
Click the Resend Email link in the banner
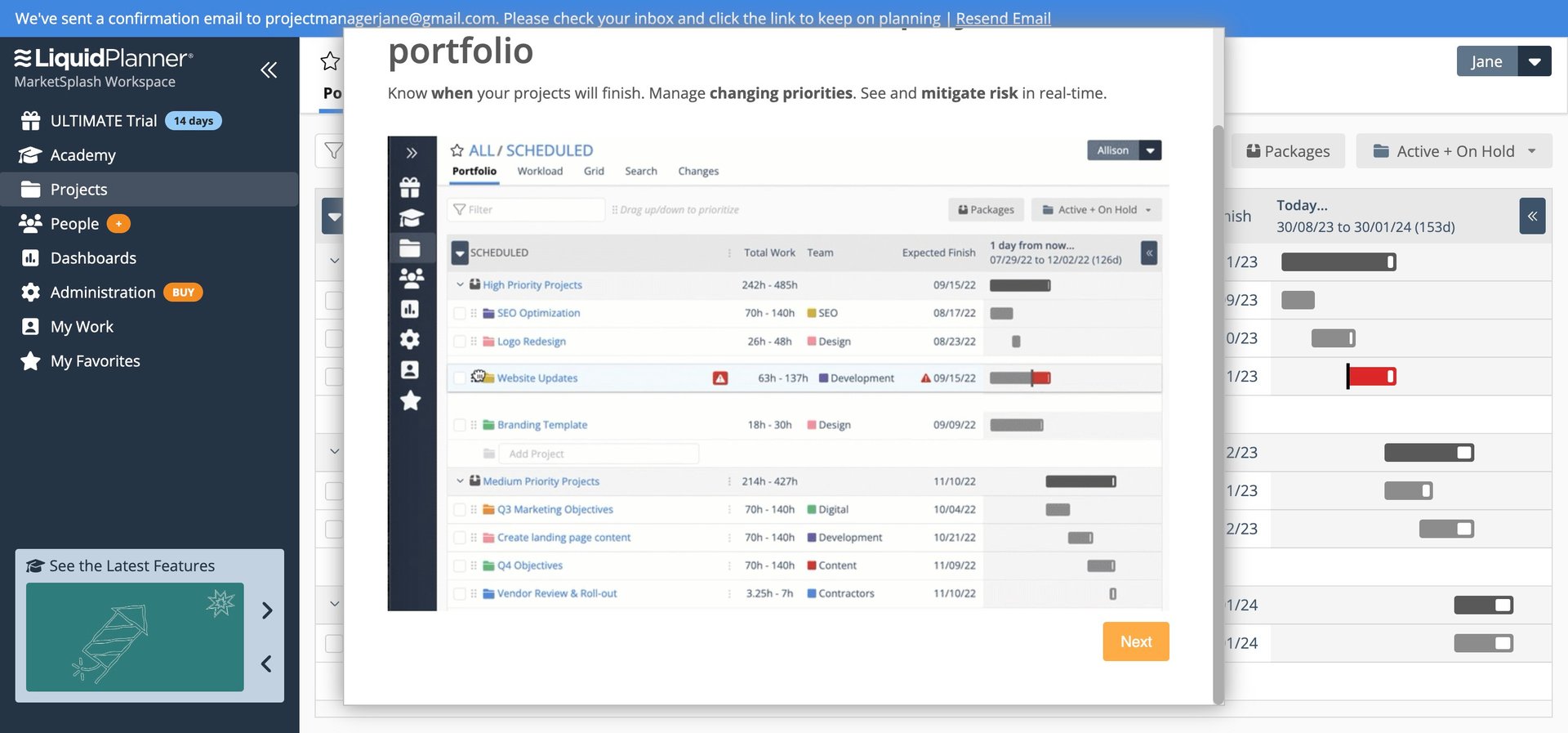(x=1003, y=18)
